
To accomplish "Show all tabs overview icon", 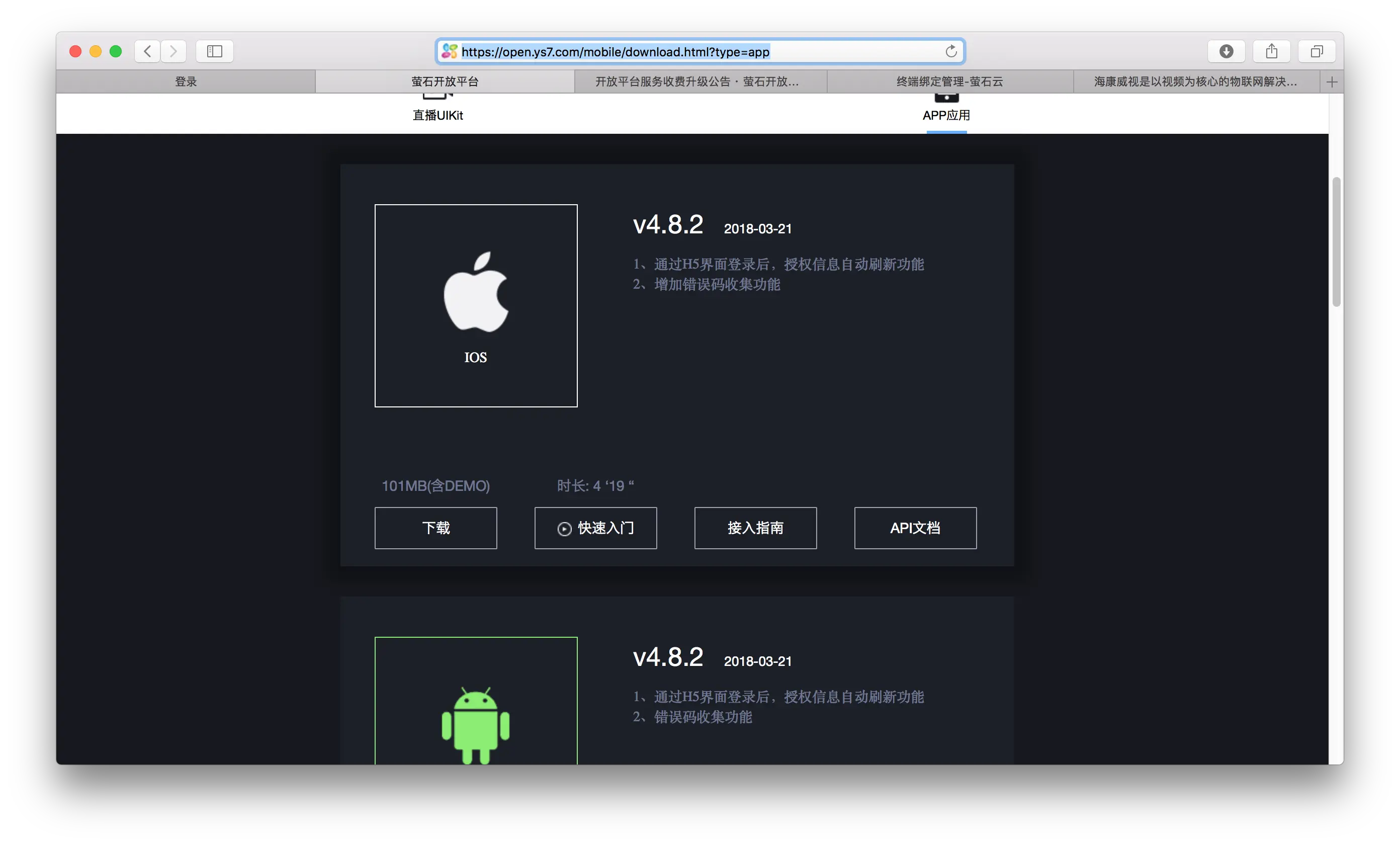I will tap(1316, 51).
